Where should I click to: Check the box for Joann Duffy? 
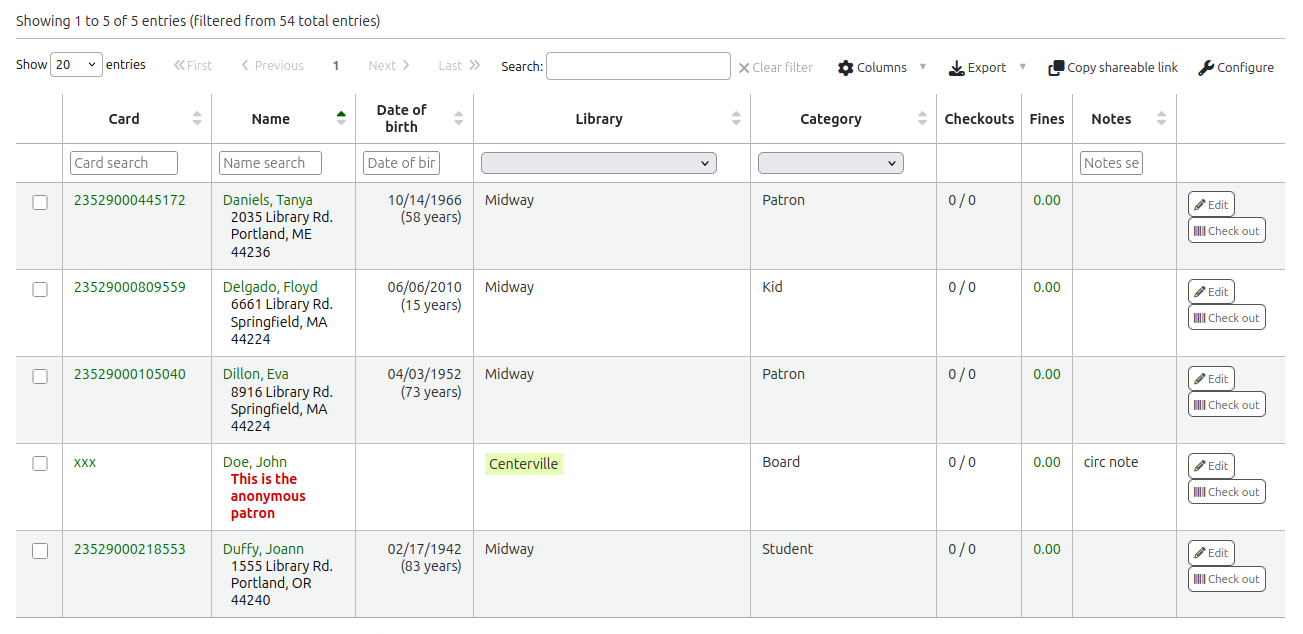coord(40,551)
